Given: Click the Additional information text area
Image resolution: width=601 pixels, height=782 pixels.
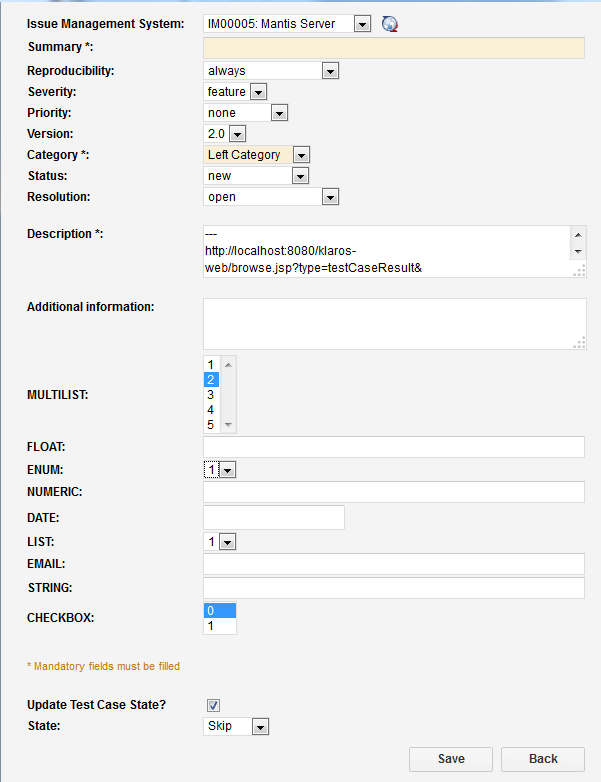Looking at the screenshot, I should coord(393,323).
